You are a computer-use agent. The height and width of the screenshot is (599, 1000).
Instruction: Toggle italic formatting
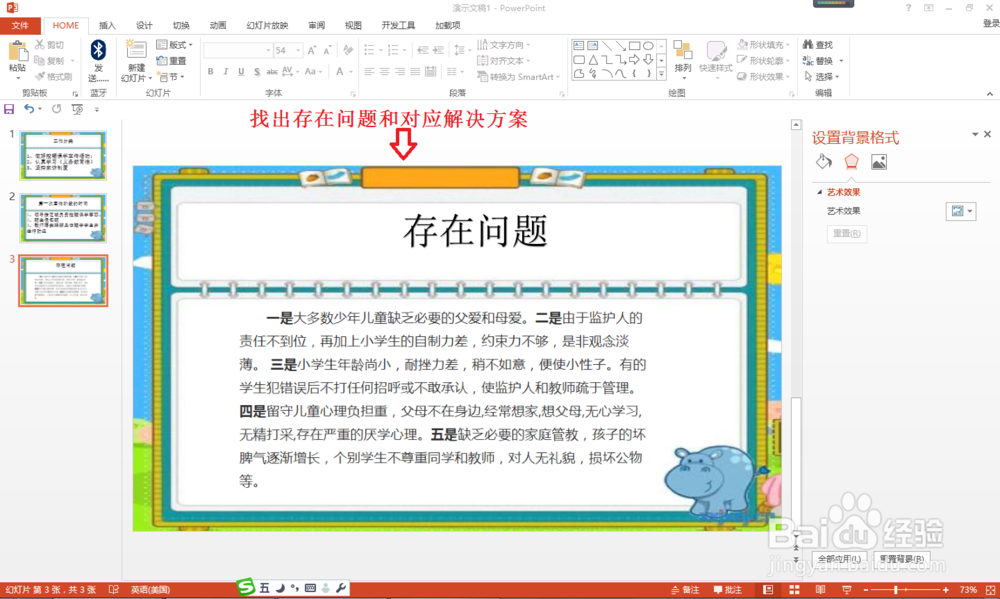(x=225, y=72)
